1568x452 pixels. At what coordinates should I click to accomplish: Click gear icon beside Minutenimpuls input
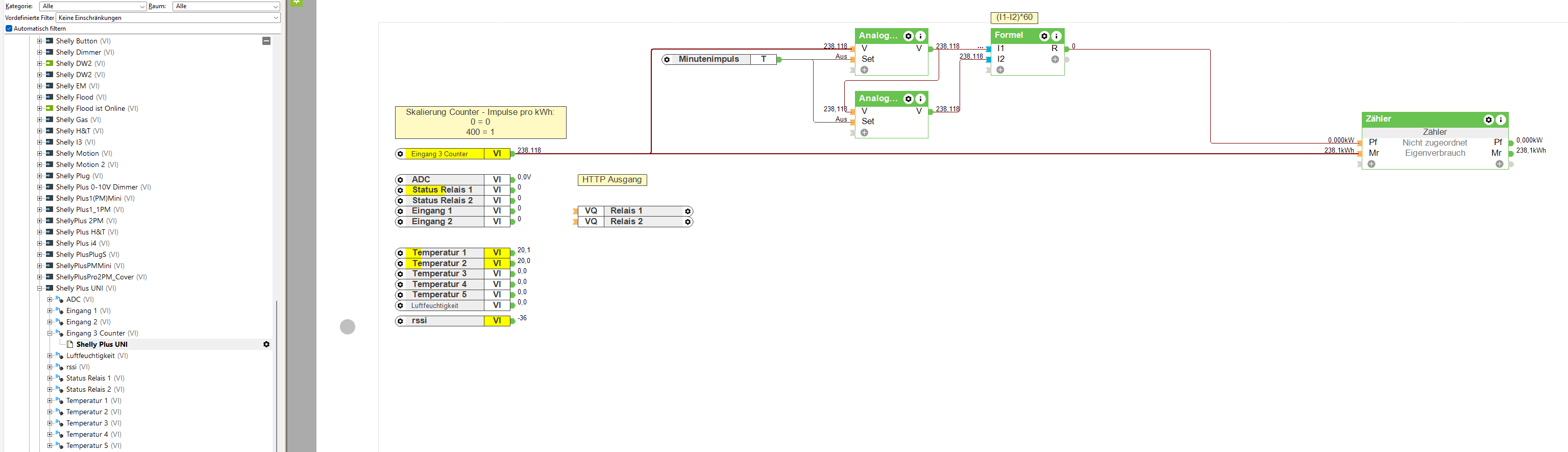coord(667,60)
